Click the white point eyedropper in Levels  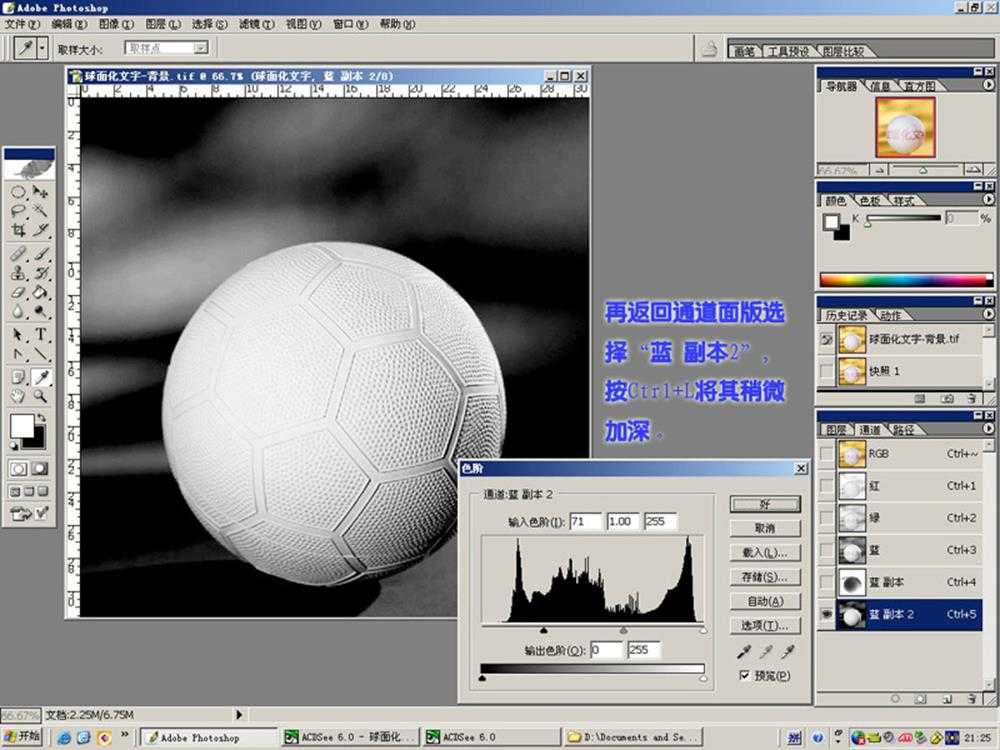coord(789,652)
